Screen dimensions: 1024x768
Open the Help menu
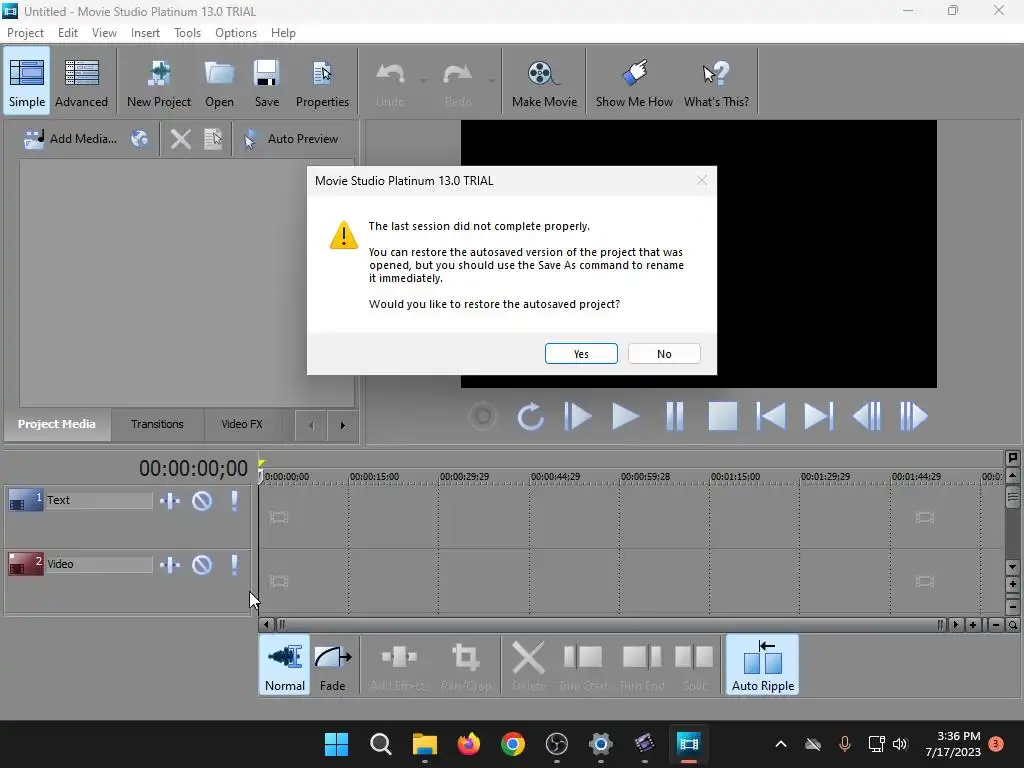[x=283, y=33]
